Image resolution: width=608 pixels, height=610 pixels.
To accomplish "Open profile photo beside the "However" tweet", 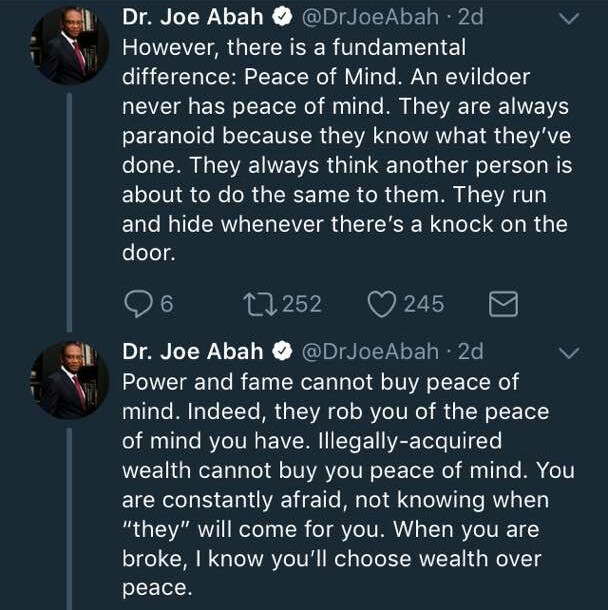I will pos(69,46).
